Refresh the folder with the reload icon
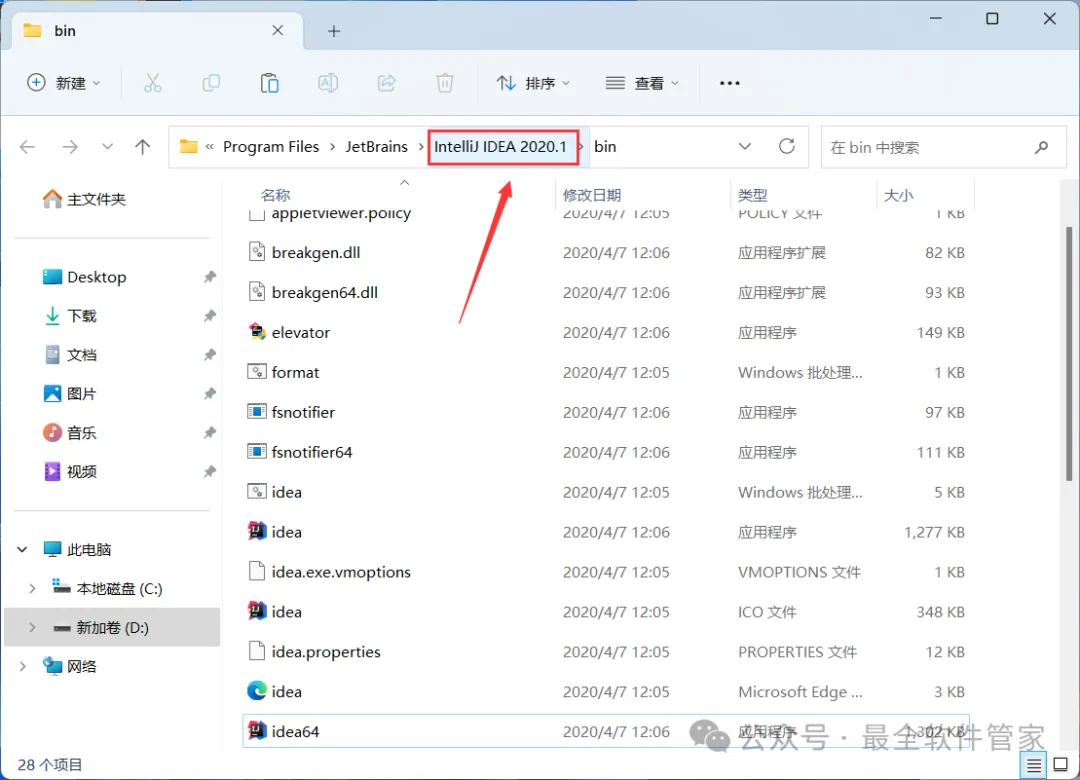This screenshot has width=1080, height=780. pyautogui.click(x=787, y=146)
